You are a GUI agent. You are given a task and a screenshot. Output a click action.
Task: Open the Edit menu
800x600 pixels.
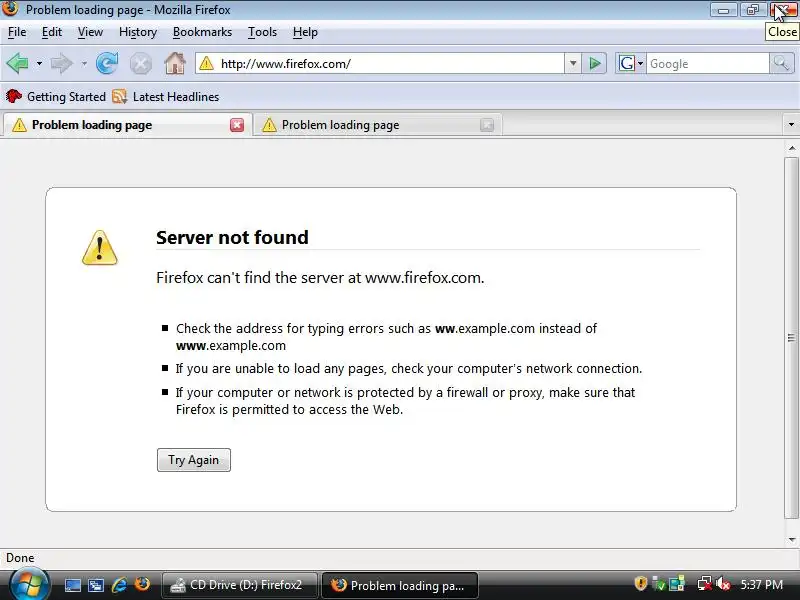click(52, 32)
